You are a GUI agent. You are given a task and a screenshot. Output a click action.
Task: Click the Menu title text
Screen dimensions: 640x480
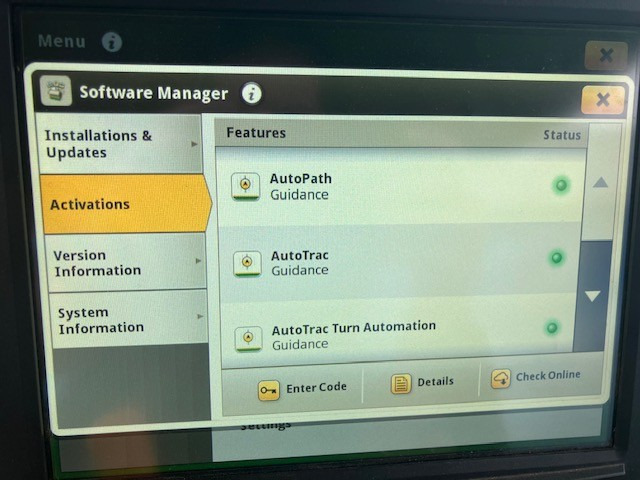coord(62,41)
